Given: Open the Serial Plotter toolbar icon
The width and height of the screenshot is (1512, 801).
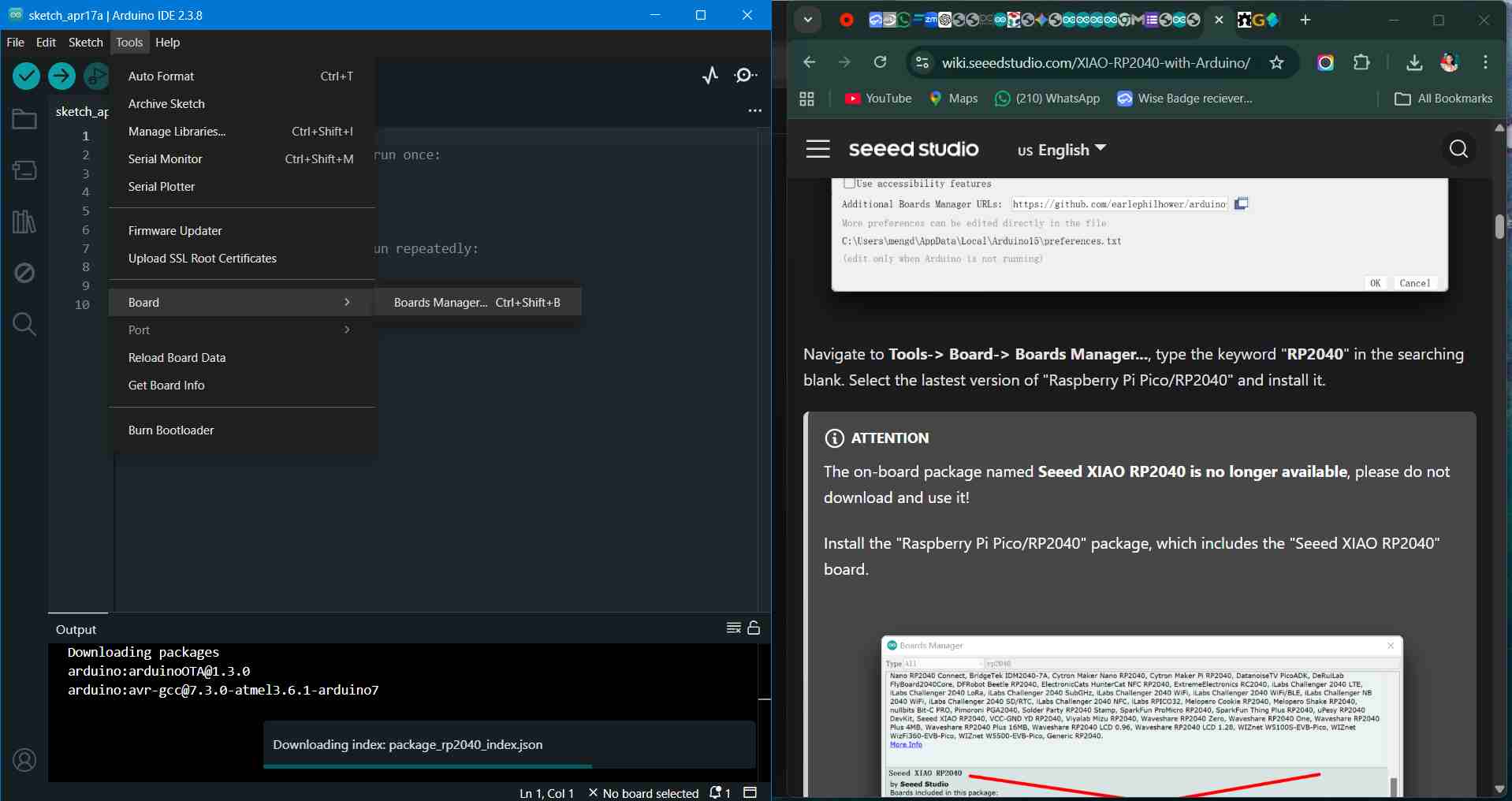Looking at the screenshot, I should [710, 75].
